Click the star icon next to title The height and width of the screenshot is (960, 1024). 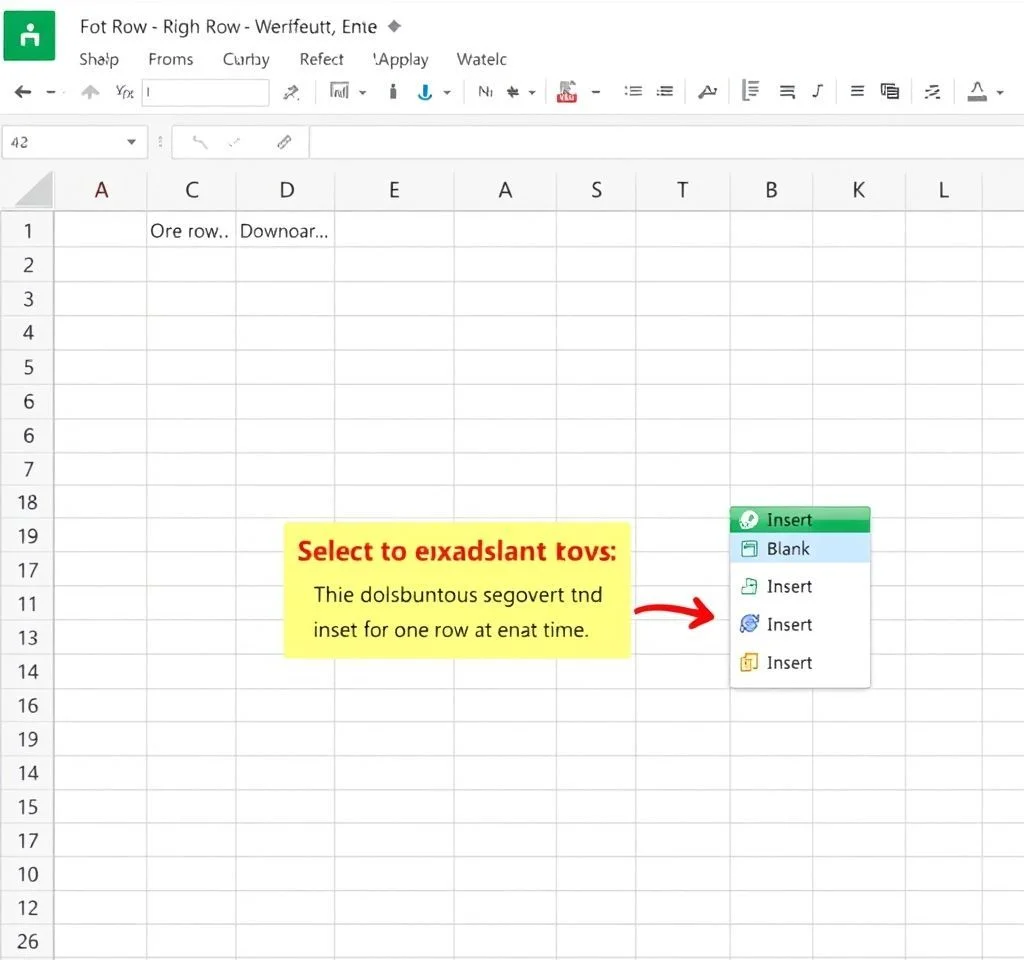click(x=394, y=26)
